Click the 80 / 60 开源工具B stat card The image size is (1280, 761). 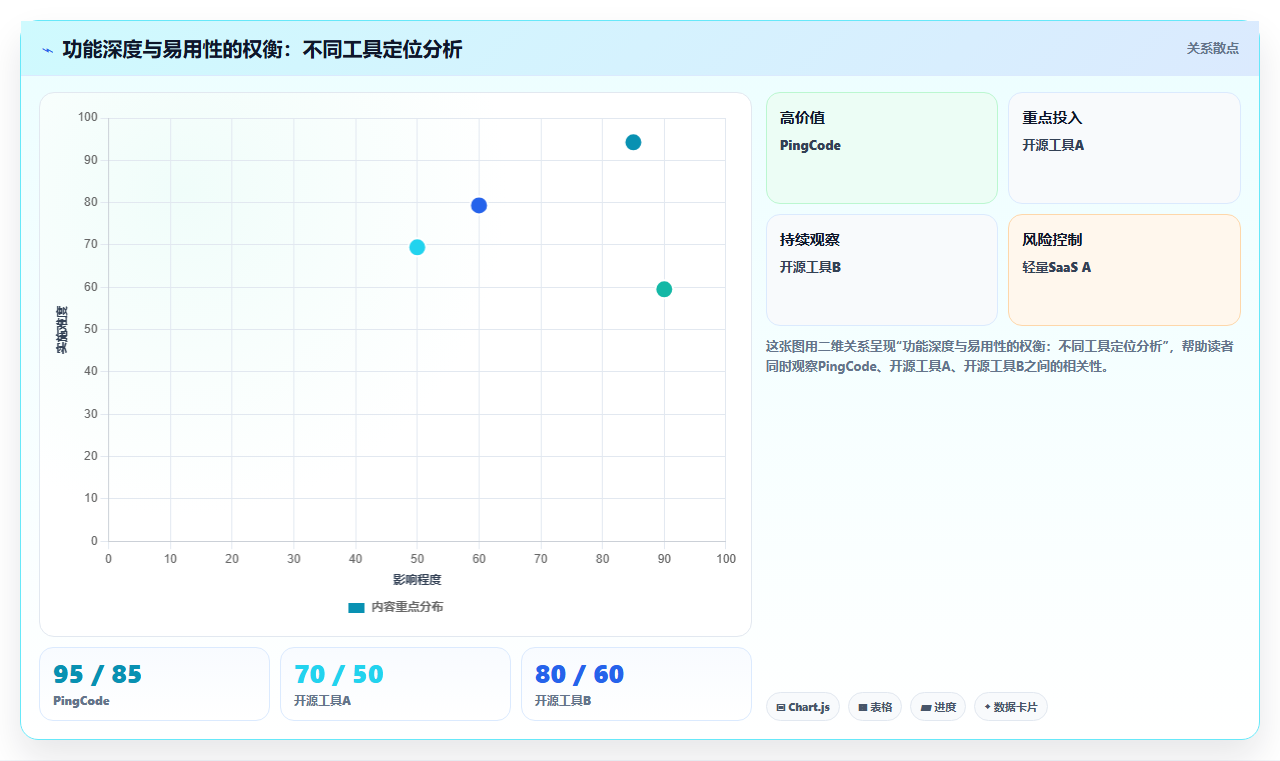[636, 684]
